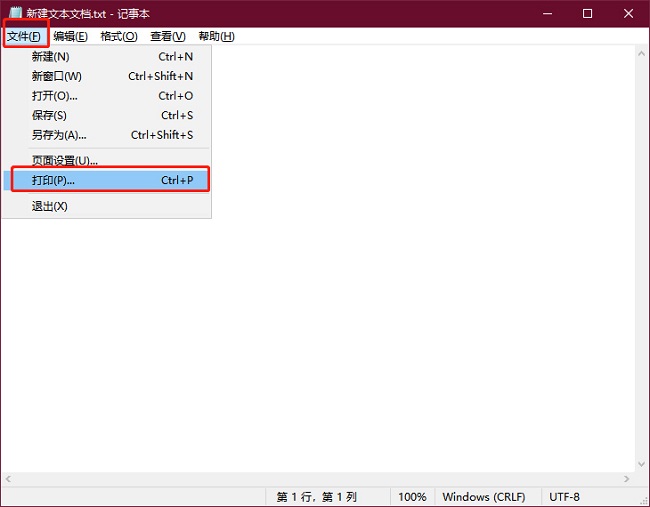Open the 格式(O) menu
Viewport: 650px width, 507px height.
coord(119,36)
